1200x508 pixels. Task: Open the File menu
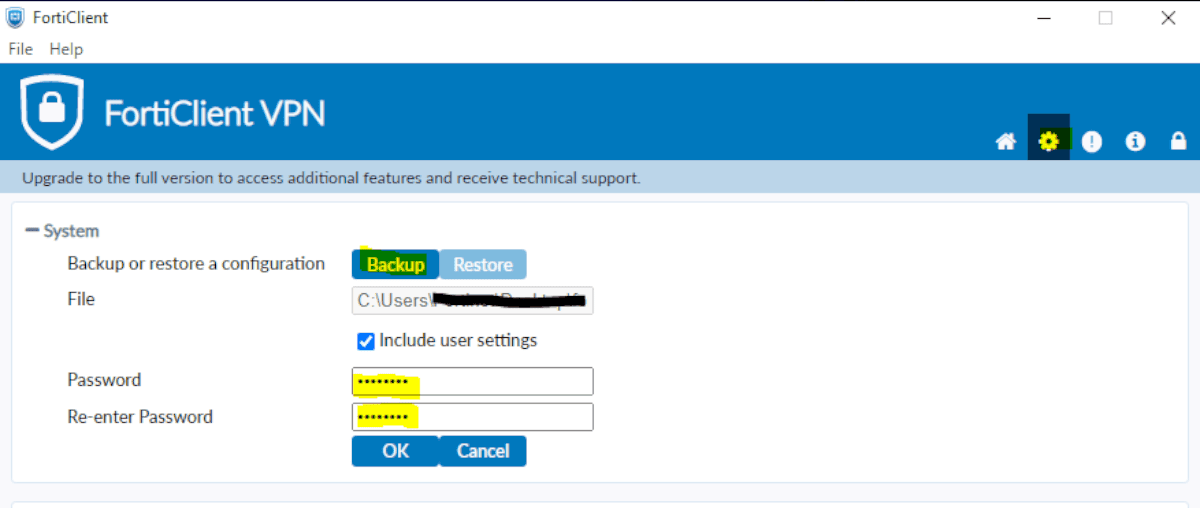pos(20,49)
